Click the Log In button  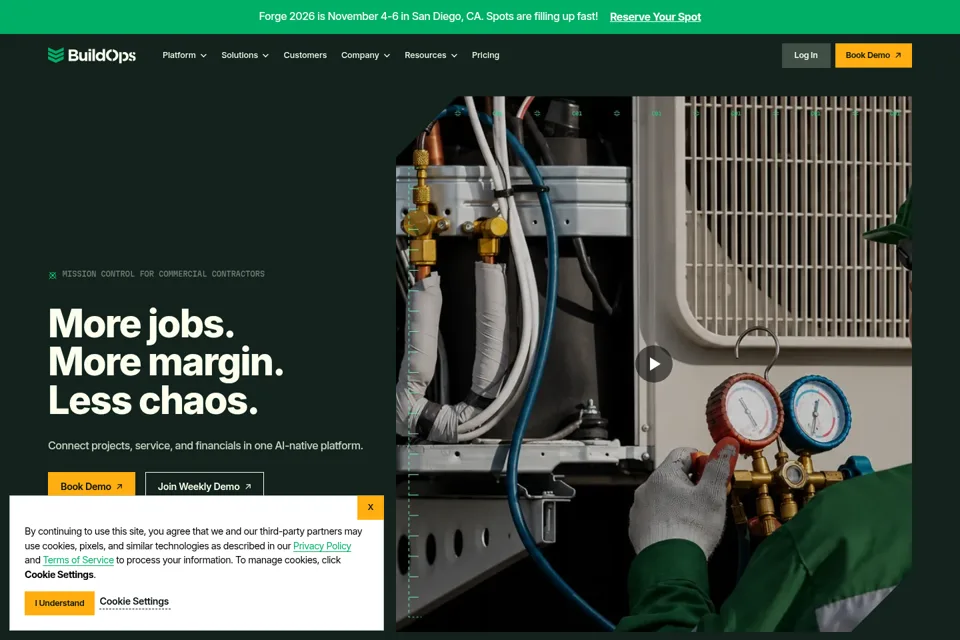coord(806,55)
